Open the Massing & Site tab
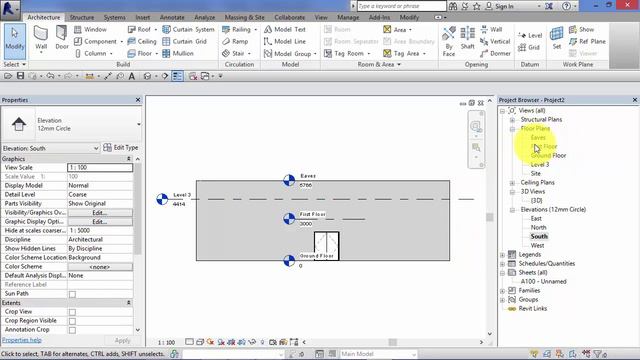 244,18
